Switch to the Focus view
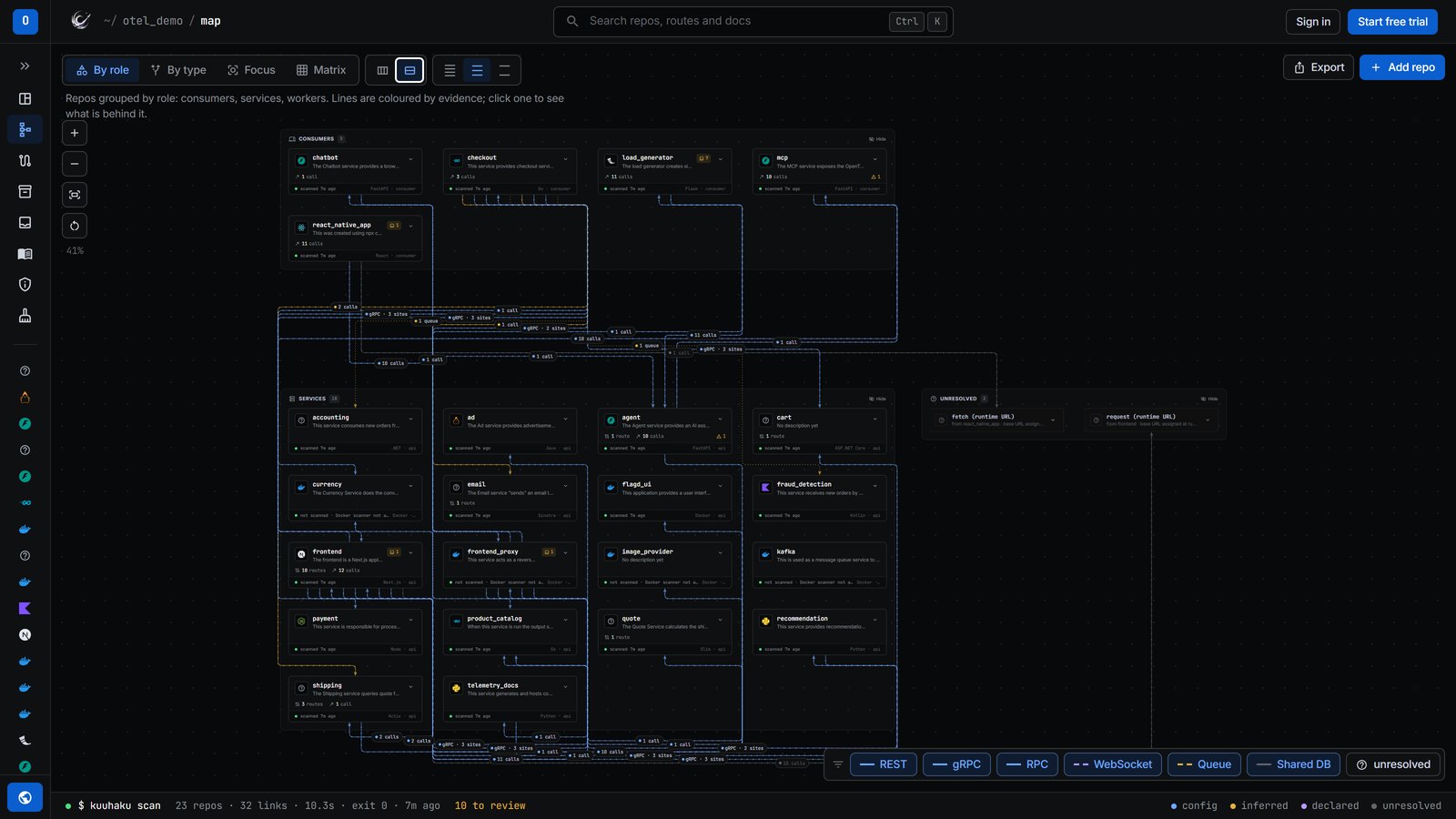1456x819 pixels. tap(251, 70)
